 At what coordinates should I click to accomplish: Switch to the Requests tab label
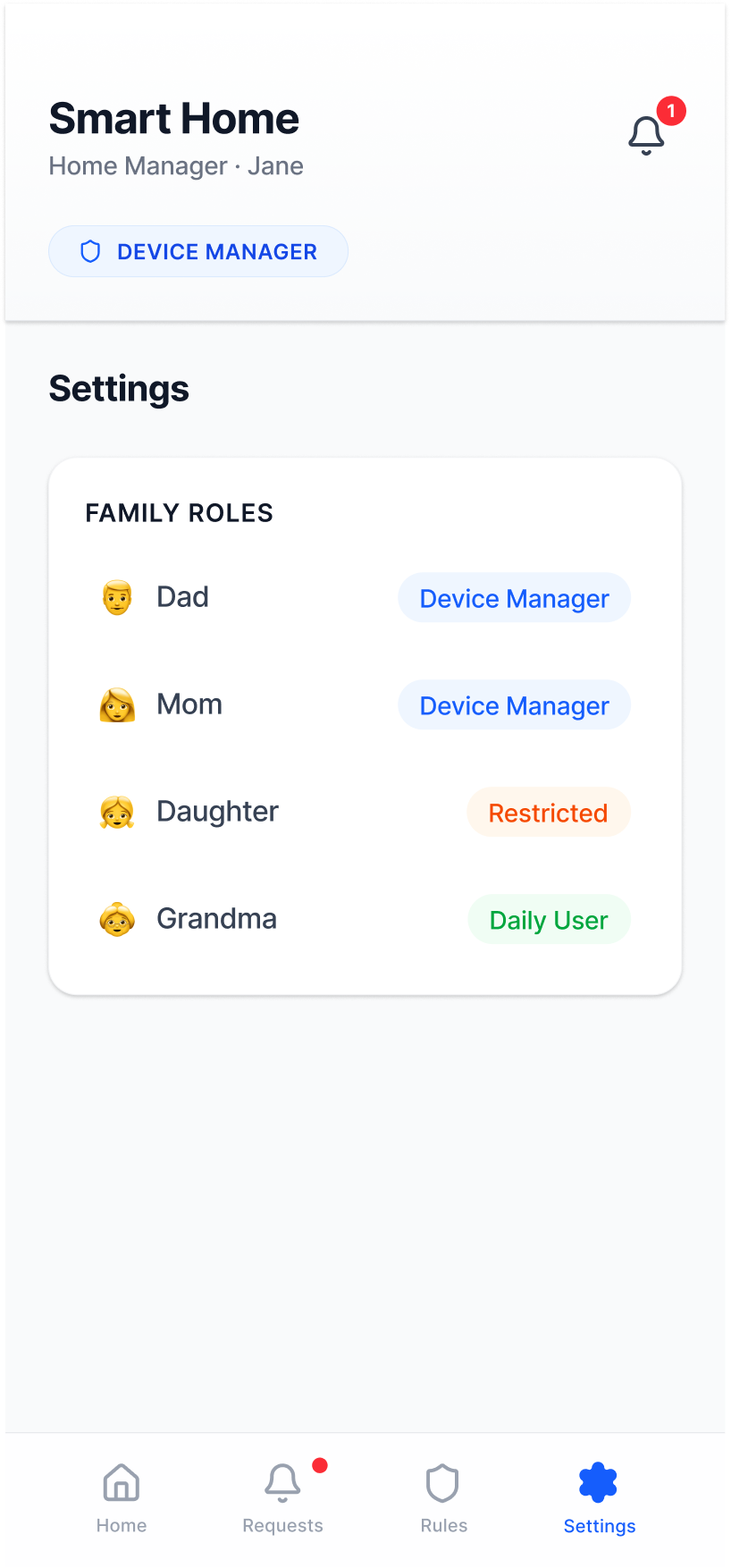coord(282,1526)
